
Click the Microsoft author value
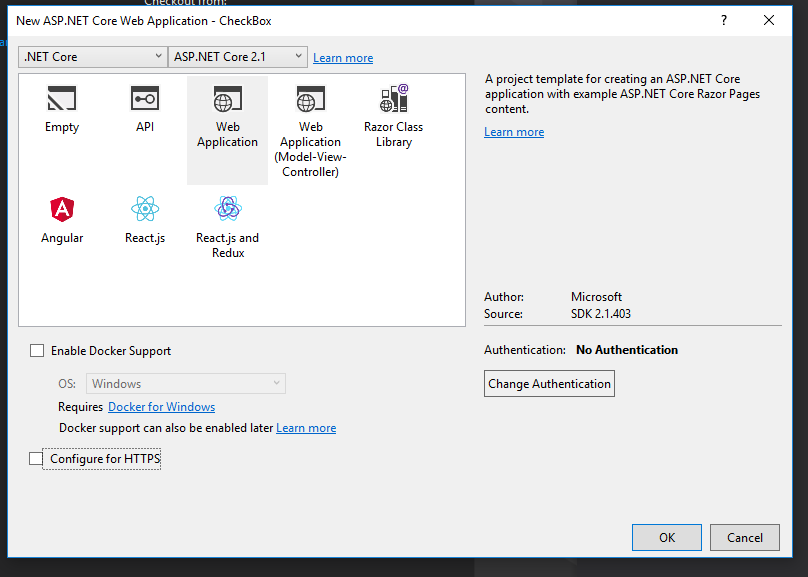click(596, 297)
